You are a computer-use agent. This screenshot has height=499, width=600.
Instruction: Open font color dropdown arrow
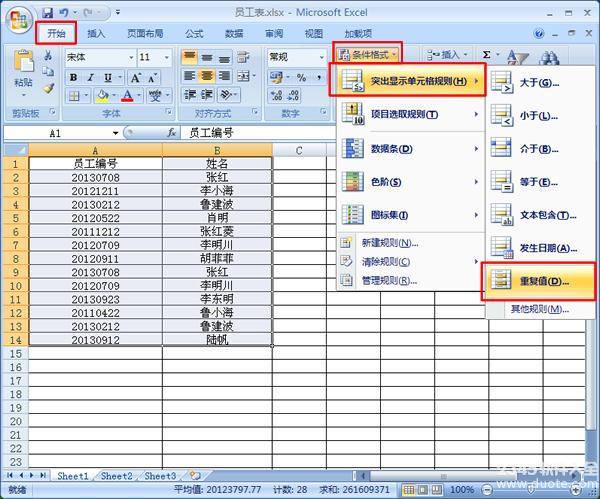pyautogui.click(x=139, y=96)
